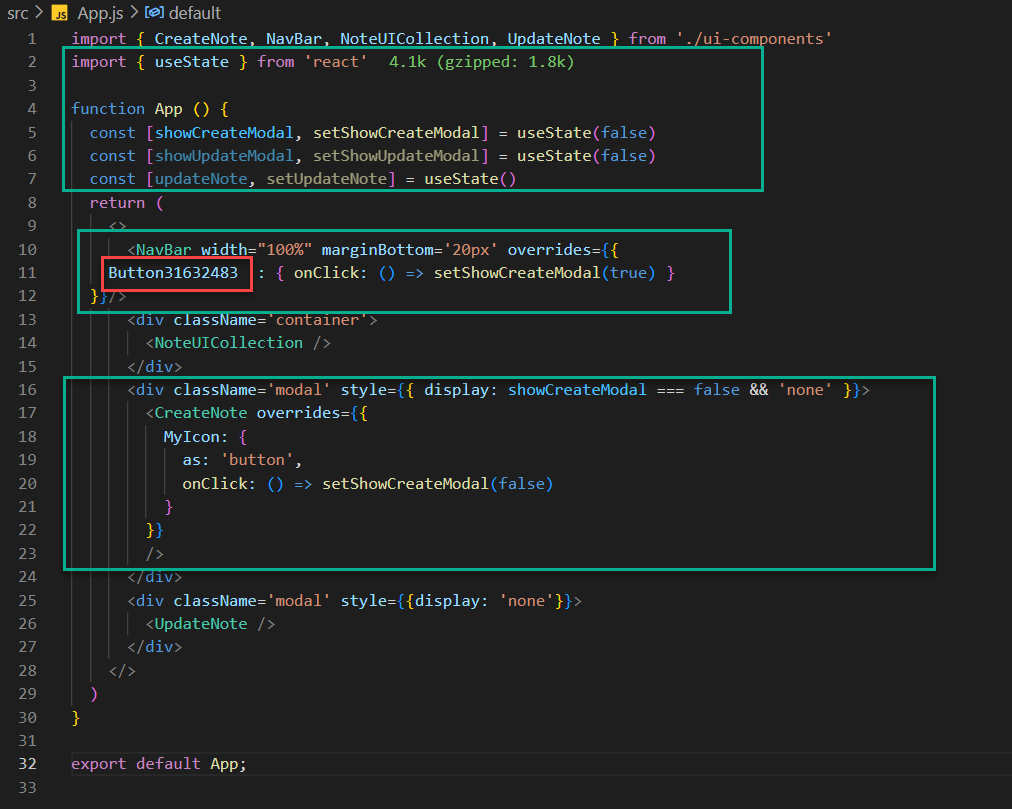Click the 'return' keyword on line 8
Viewport: 1012px width, 809px height.
point(117,203)
